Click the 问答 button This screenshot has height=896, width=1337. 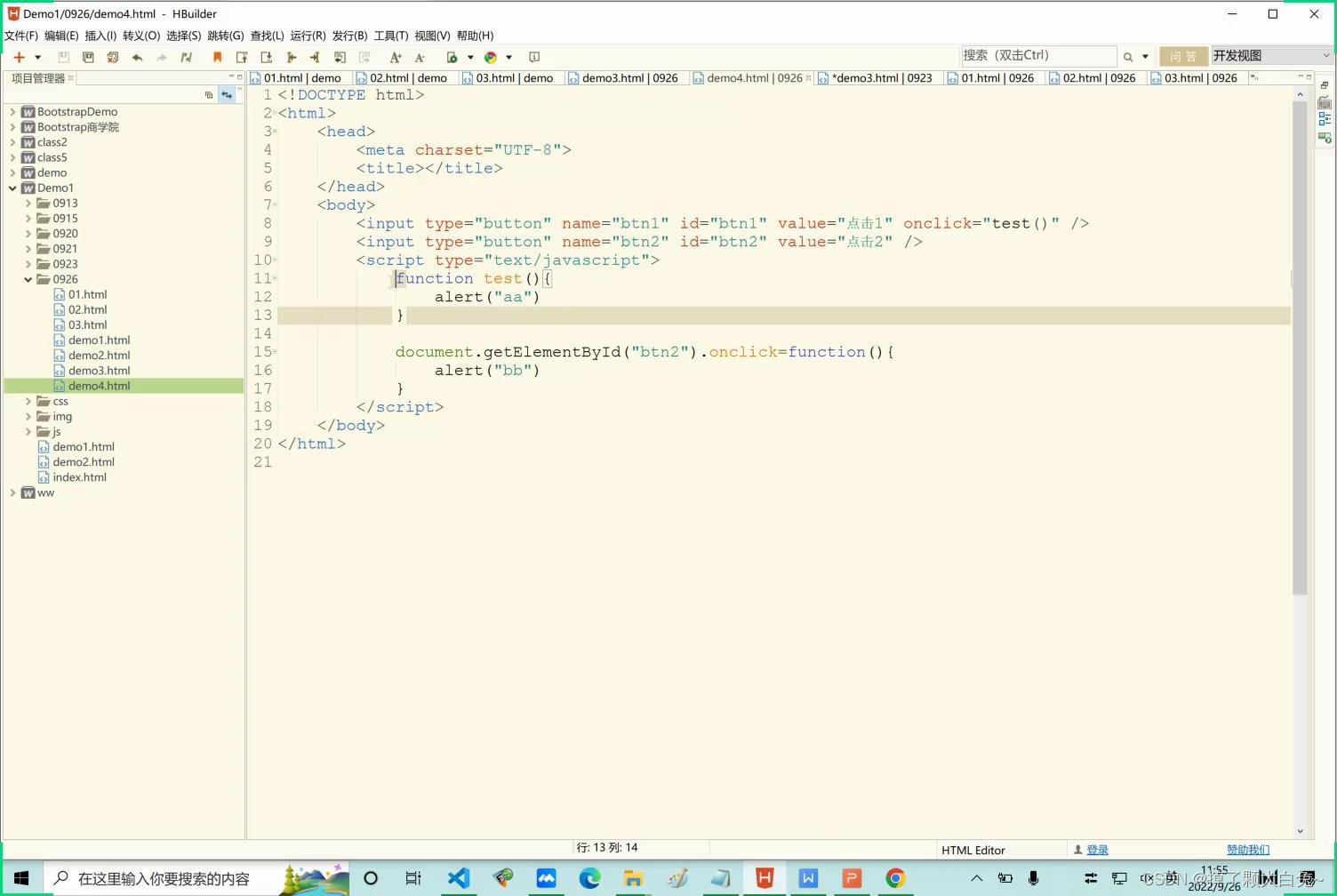tap(1183, 56)
